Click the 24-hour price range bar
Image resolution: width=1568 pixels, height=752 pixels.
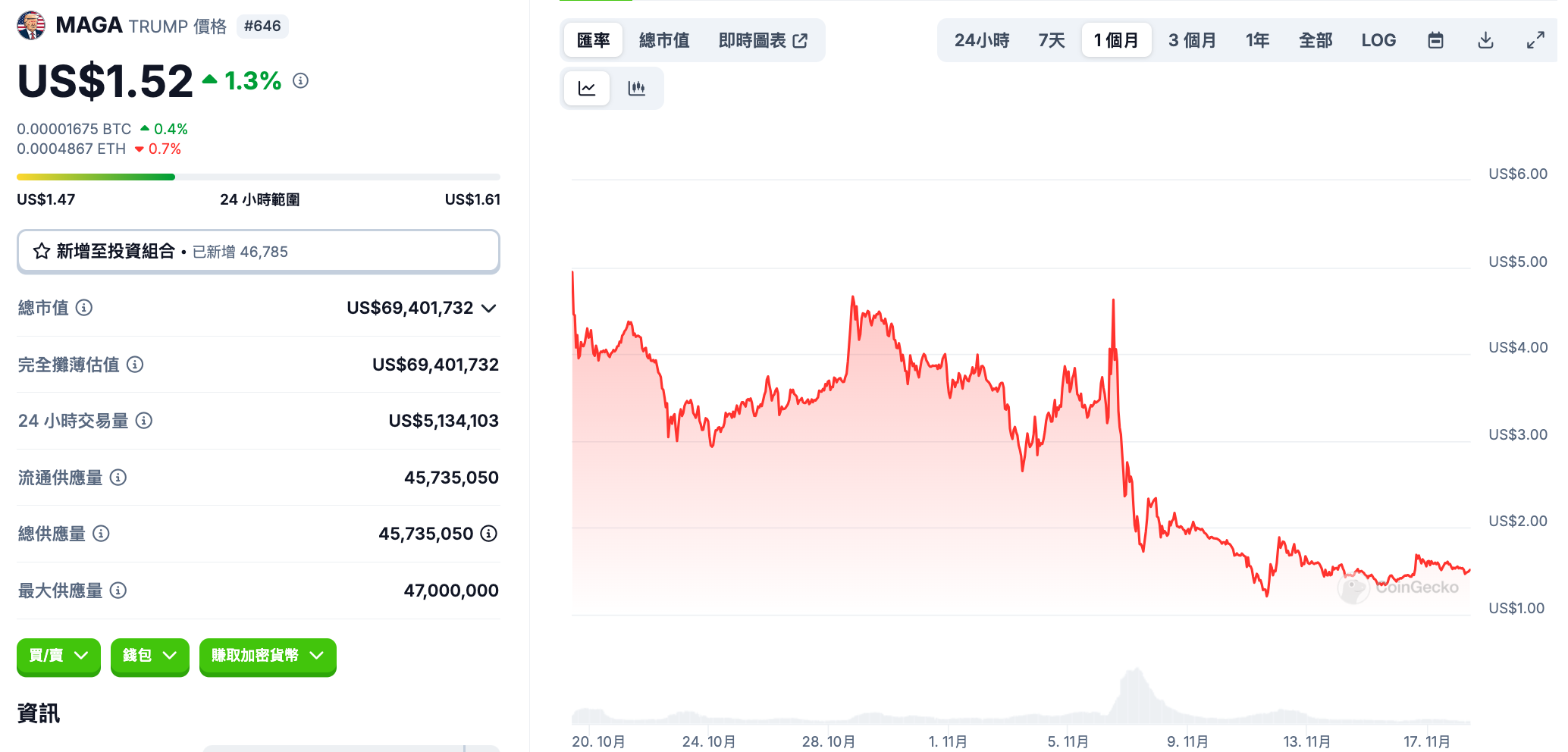pos(258,177)
